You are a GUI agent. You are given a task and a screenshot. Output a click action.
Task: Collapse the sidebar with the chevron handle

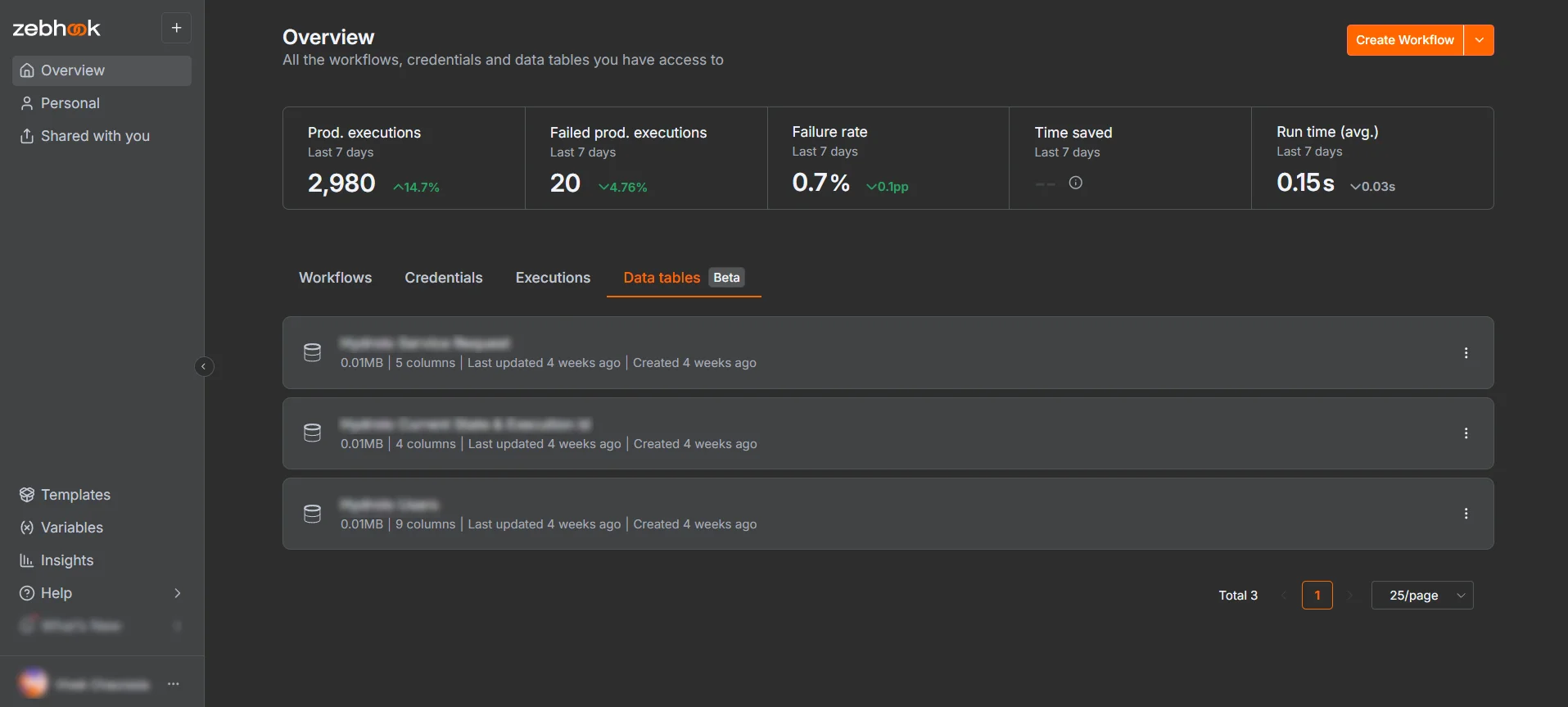click(x=204, y=366)
